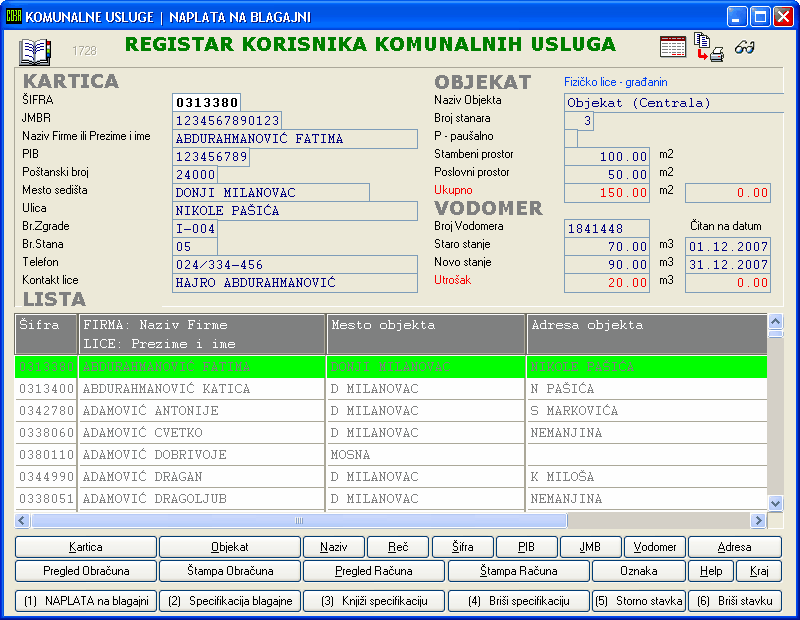The width and height of the screenshot is (800, 620).
Task: Click Štampa Obračuna button
Action: (230, 571)
